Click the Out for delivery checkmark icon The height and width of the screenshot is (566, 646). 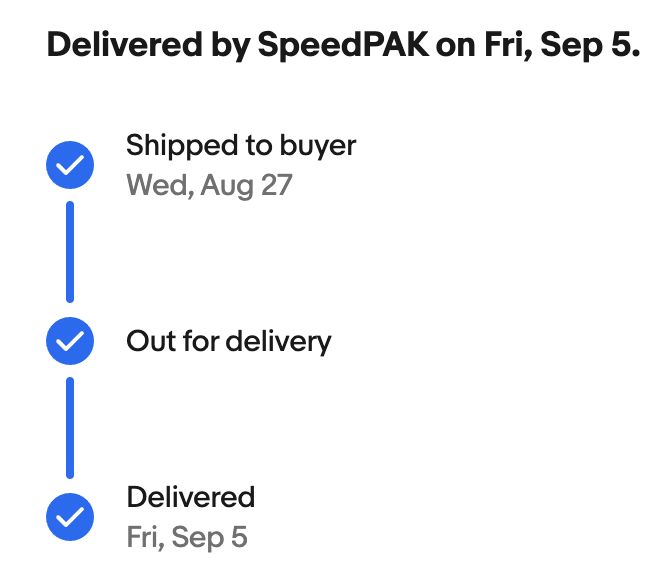70,342
